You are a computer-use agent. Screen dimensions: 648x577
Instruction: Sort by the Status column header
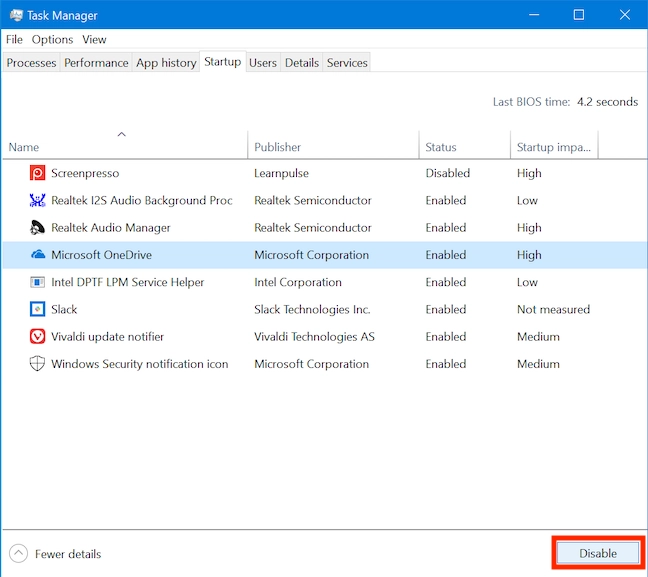(x=465, y=145)
